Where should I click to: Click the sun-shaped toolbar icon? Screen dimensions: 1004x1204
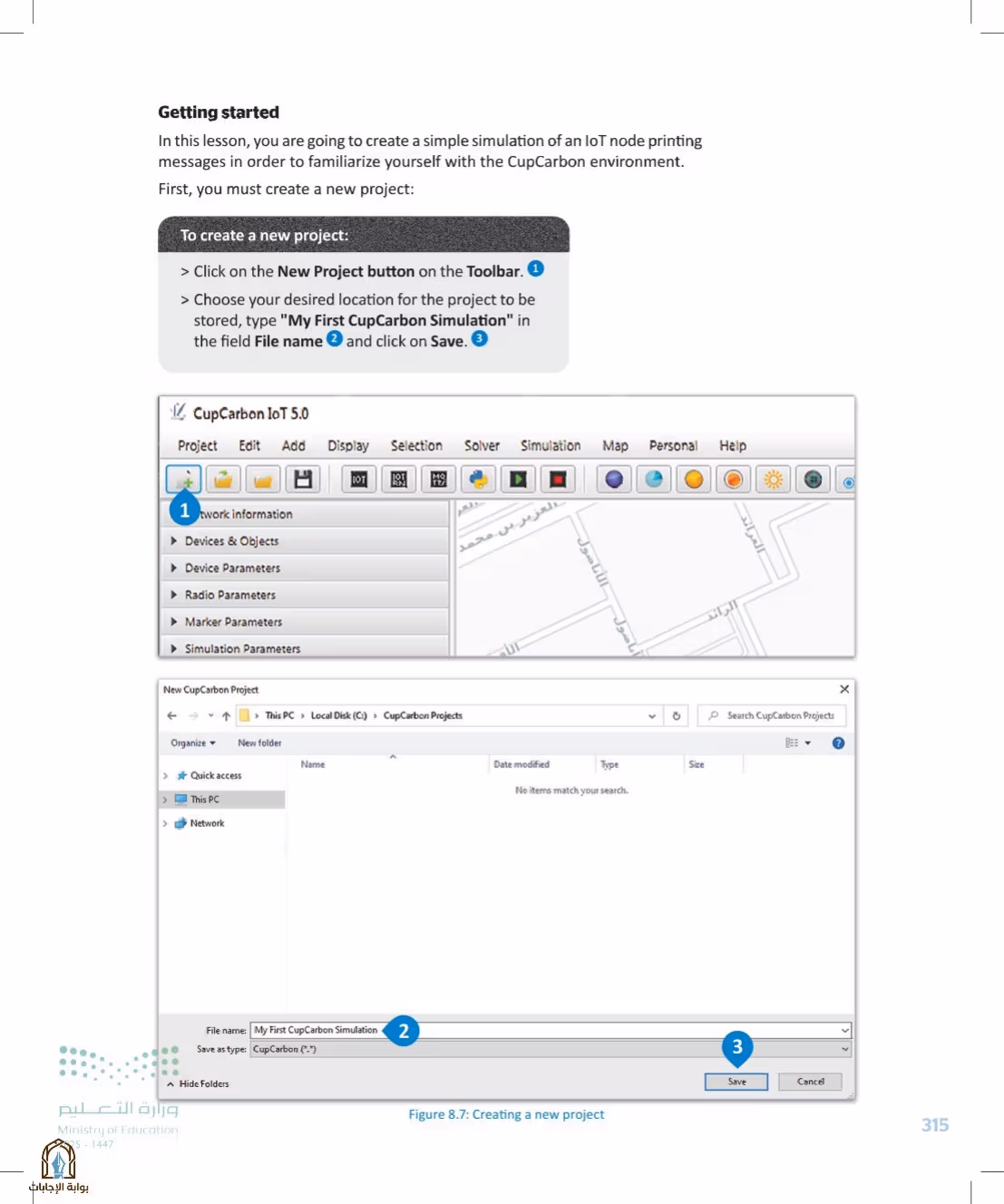(x=774, y=479)
